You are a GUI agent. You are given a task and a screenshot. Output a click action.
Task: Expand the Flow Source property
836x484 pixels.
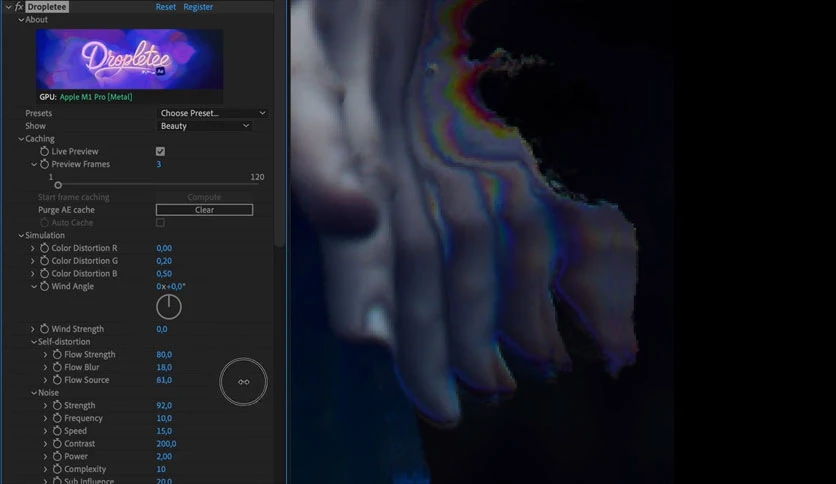tap(45, 380)
